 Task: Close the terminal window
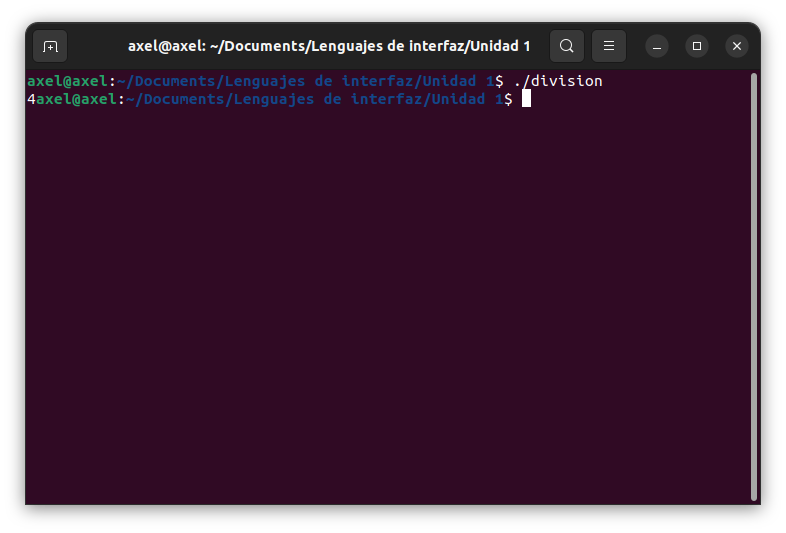pos(737,46)
